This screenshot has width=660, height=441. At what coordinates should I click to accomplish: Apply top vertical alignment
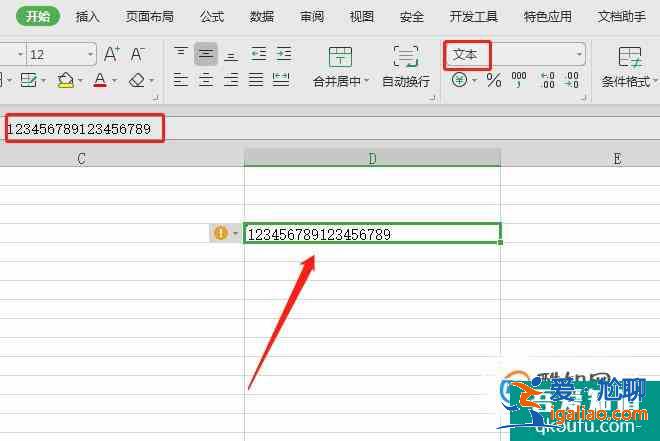181,52
